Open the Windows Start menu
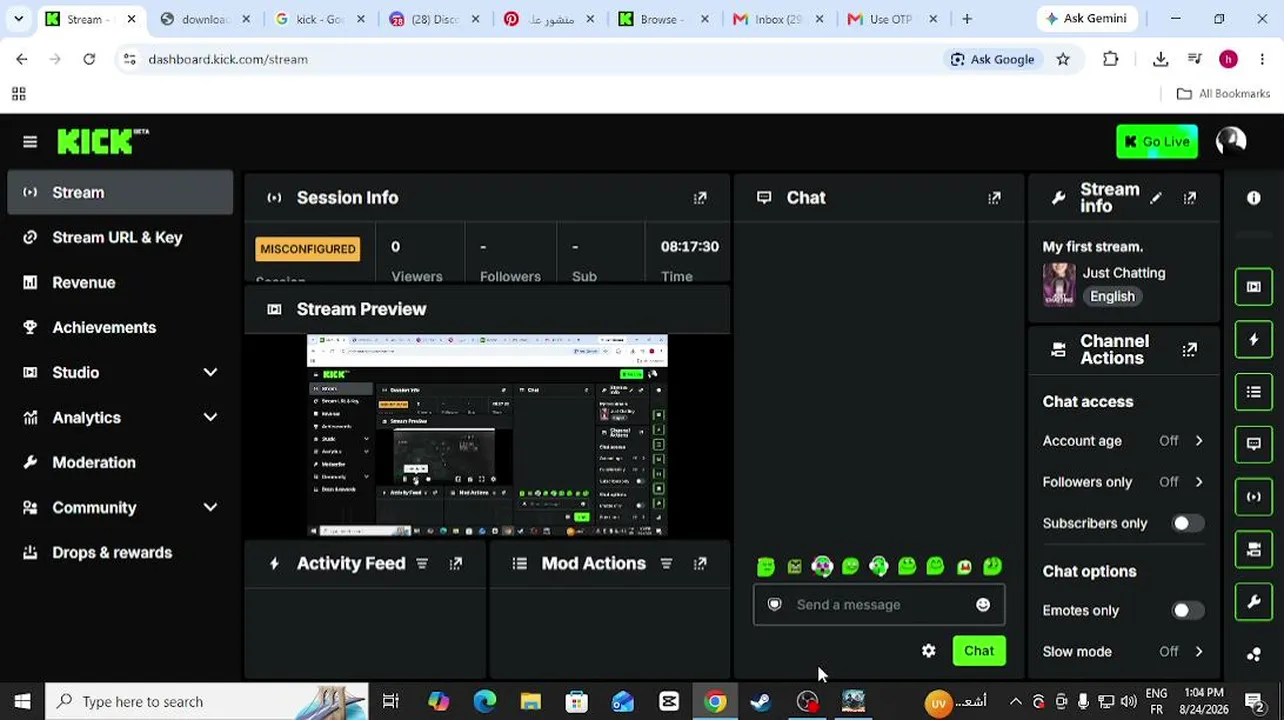The height and width of the screenshot is (720, 1284). click(x=22, y=702)
